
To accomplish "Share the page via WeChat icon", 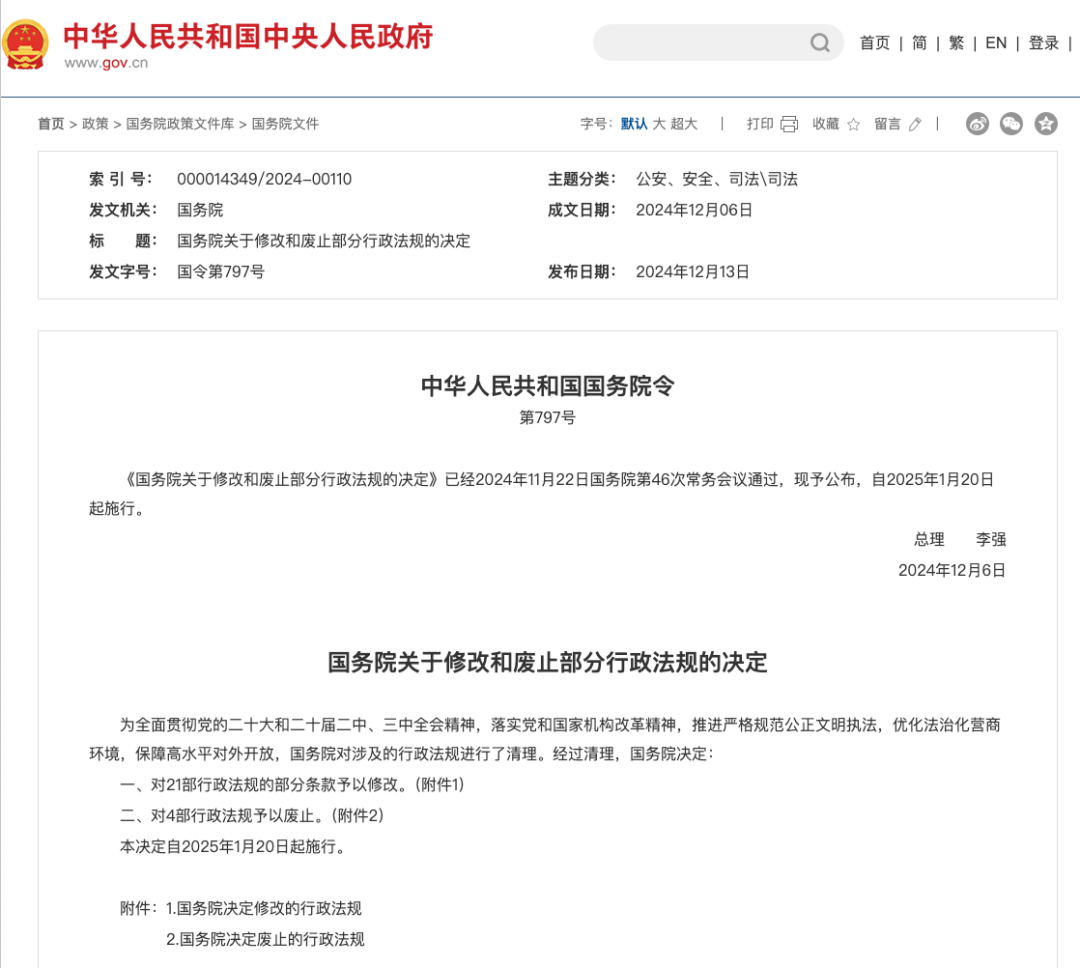I will [1011, 124].
